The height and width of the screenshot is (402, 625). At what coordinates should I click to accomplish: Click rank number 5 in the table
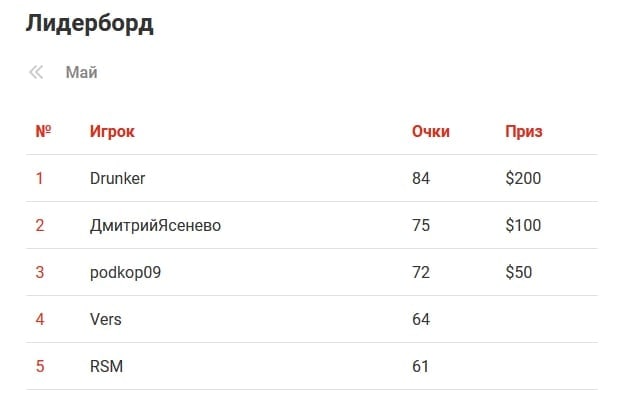pos(40,366)
